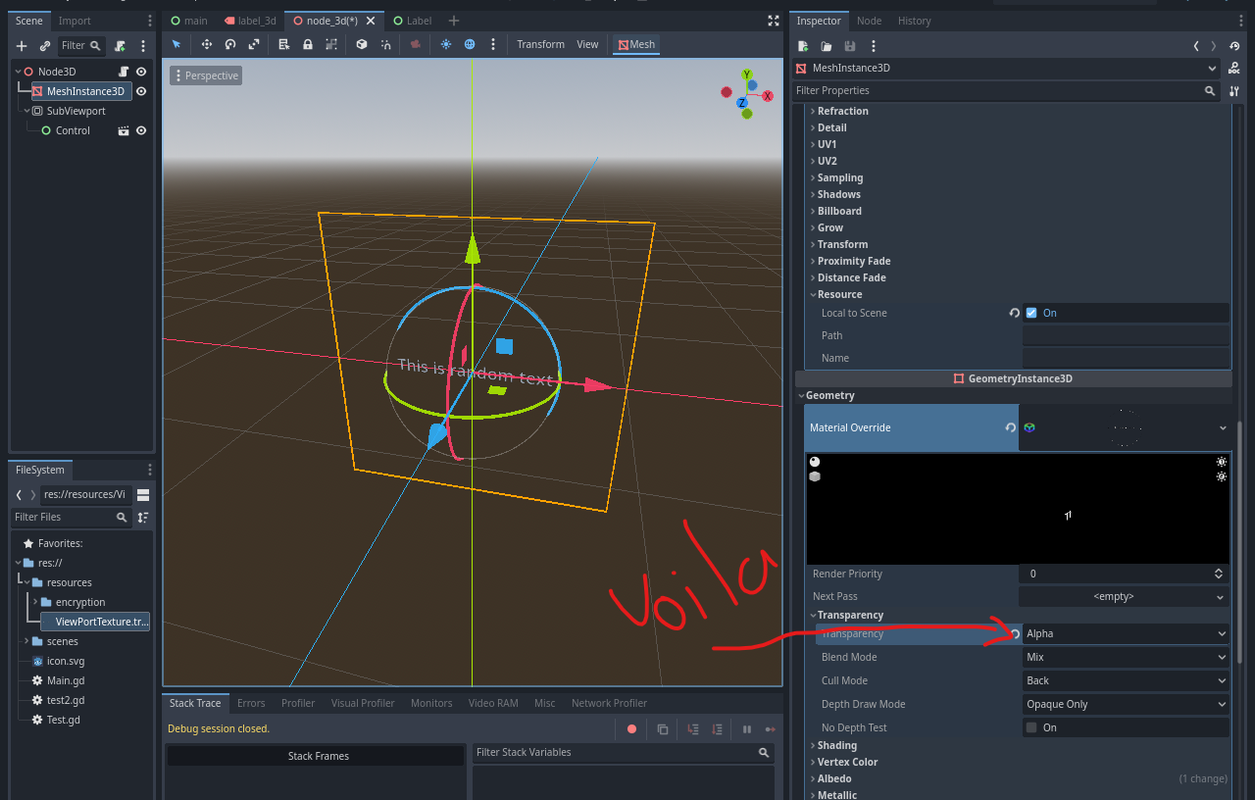Collapse the Geometry section
This screenshot has width=1255, height=800.
828,396
